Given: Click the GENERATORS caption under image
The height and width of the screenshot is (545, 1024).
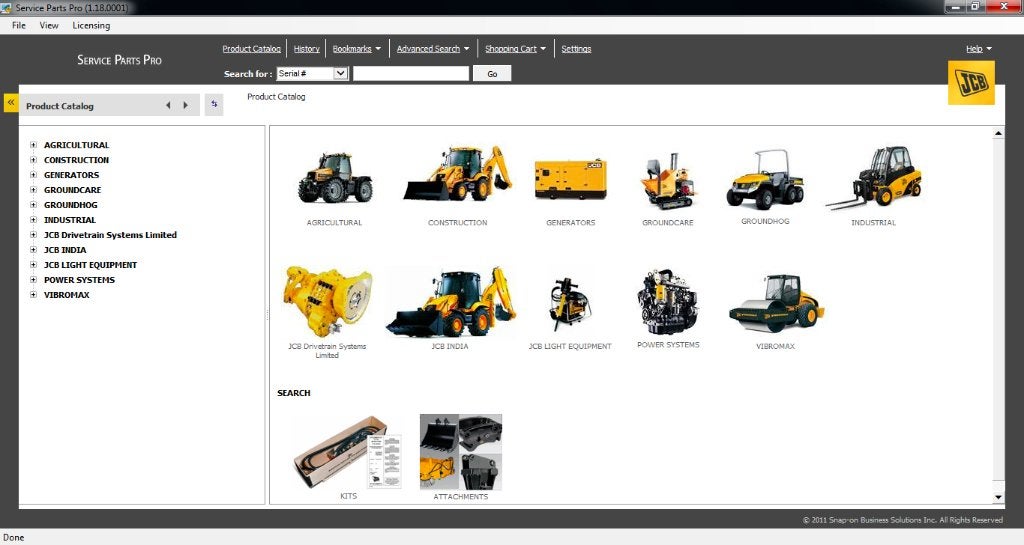Looking at the screenshot, I should [571, 223].
